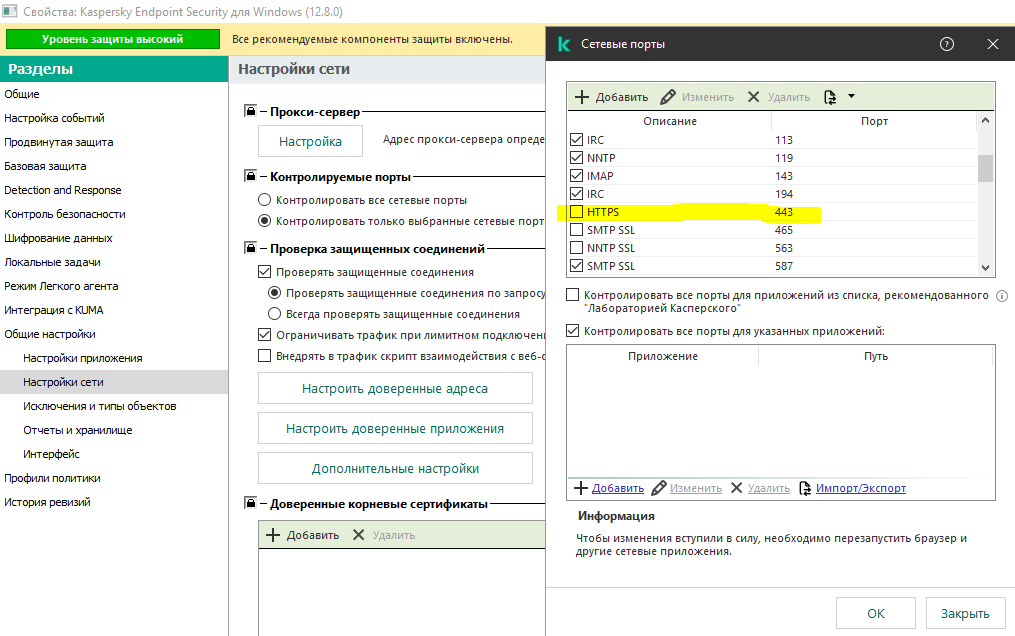Screen dimensions: 1015x636
Task: Enable the HTTPS port 443 checkbox
Action: click(x=576, y=212)
